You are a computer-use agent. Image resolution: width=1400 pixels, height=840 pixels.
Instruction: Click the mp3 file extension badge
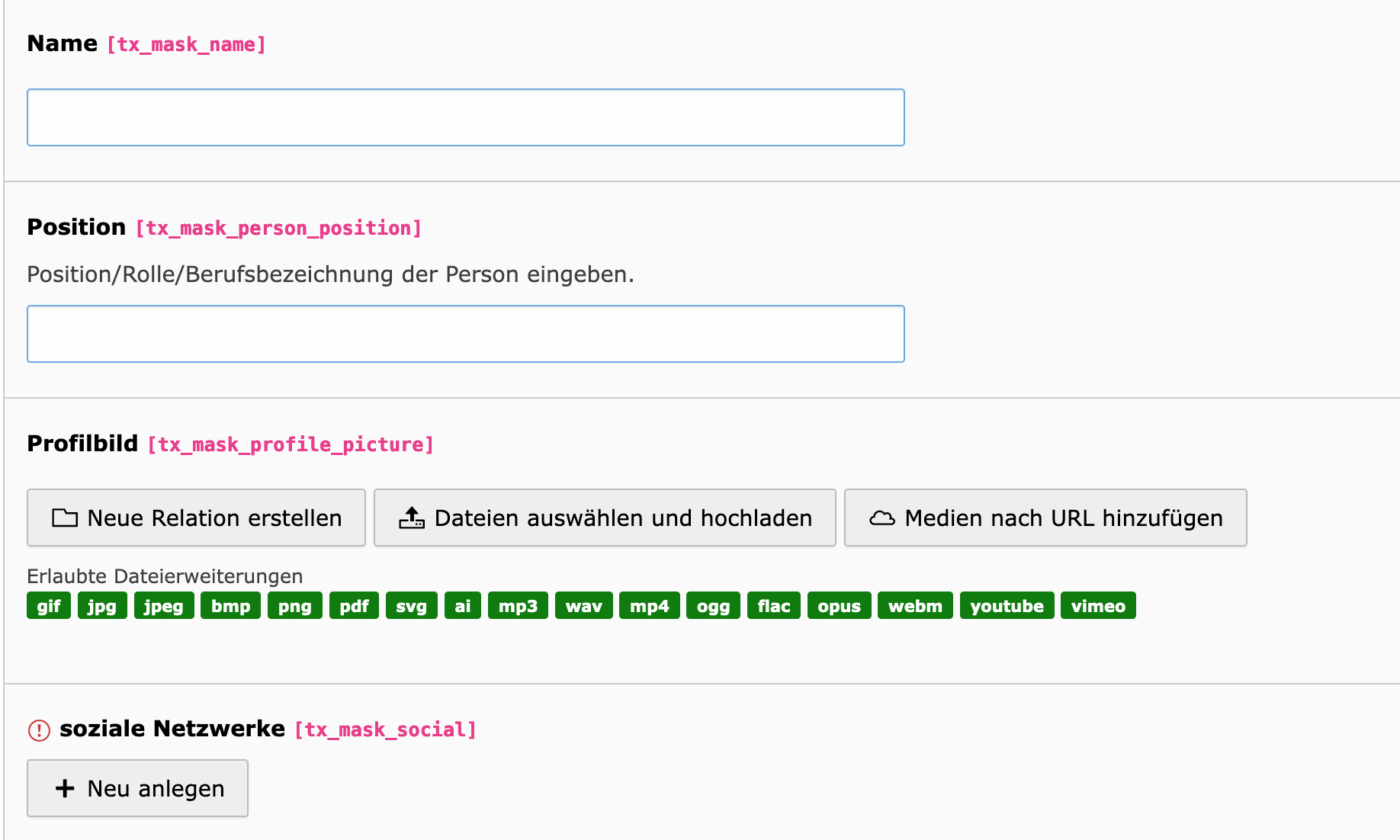pos(518,606)
